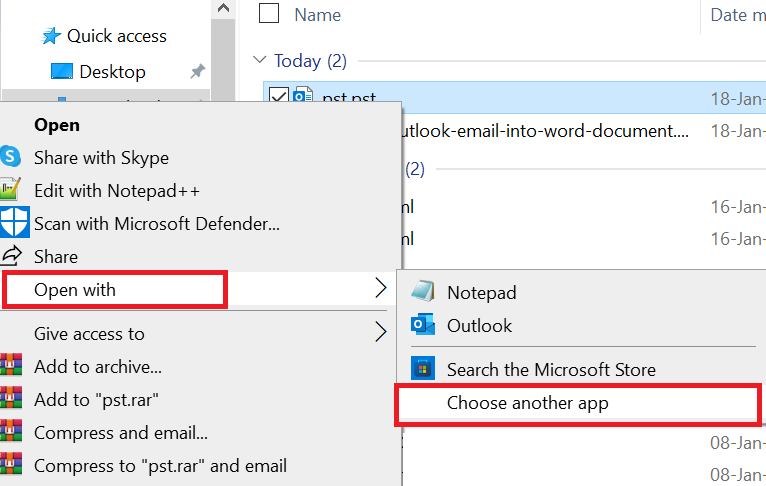Select Search the Microsoft Store

551,369
